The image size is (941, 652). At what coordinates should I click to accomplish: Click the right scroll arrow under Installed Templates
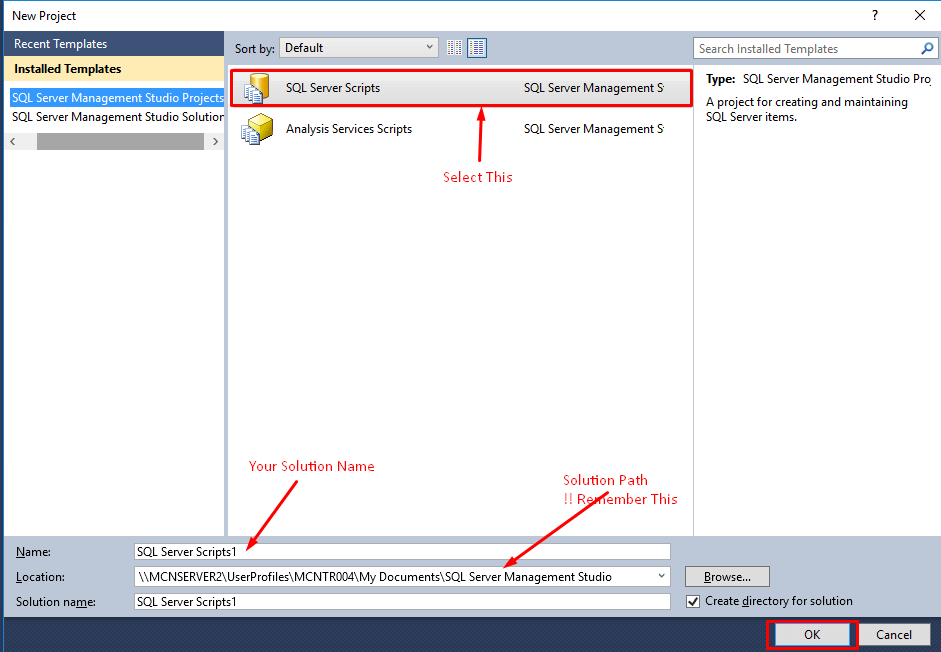pyautogui.click(x=215, y=141)
